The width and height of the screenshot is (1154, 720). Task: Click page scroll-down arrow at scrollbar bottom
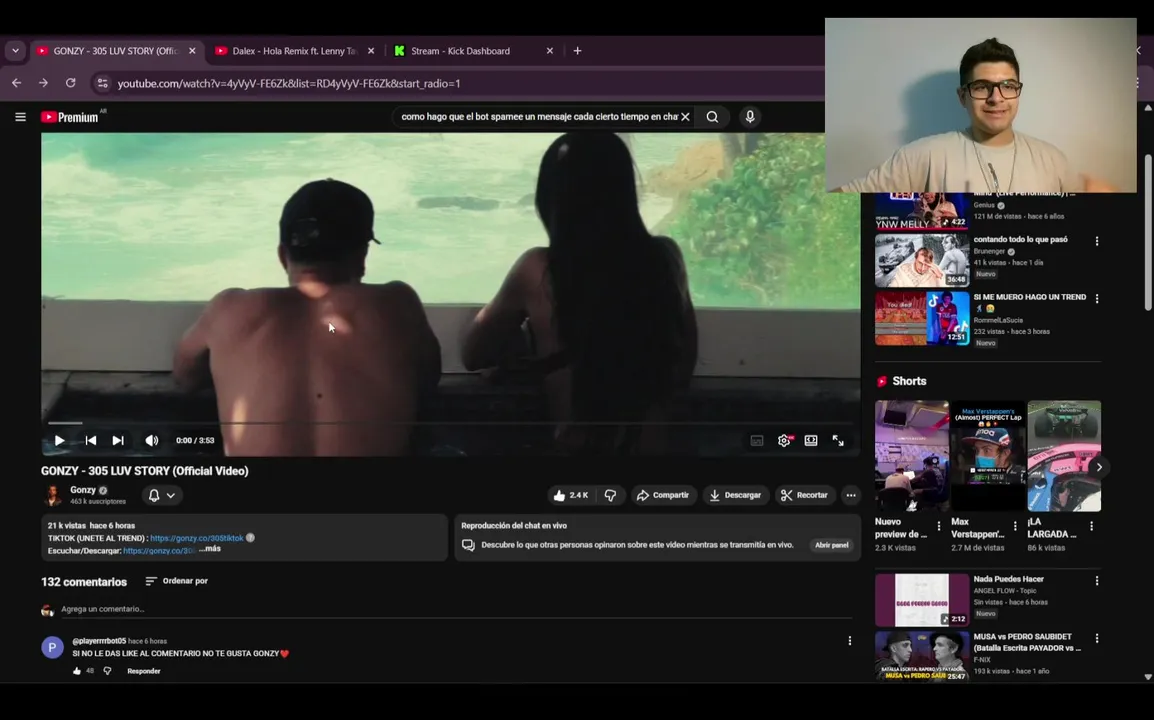point(1147,677)
